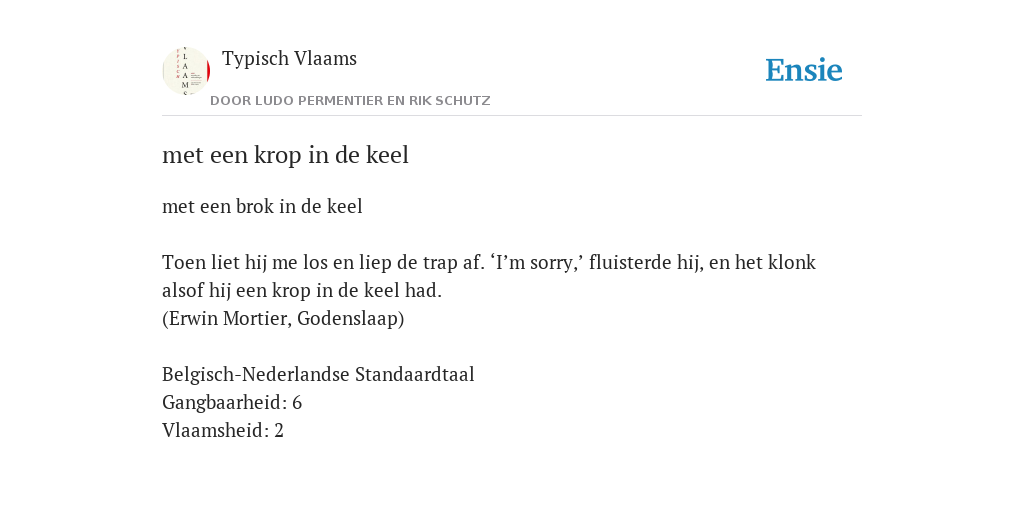Screen dimensions: 1024x512
Task: Click the Typisch Vlaams round avatar image
Action: tap(186, 71)
